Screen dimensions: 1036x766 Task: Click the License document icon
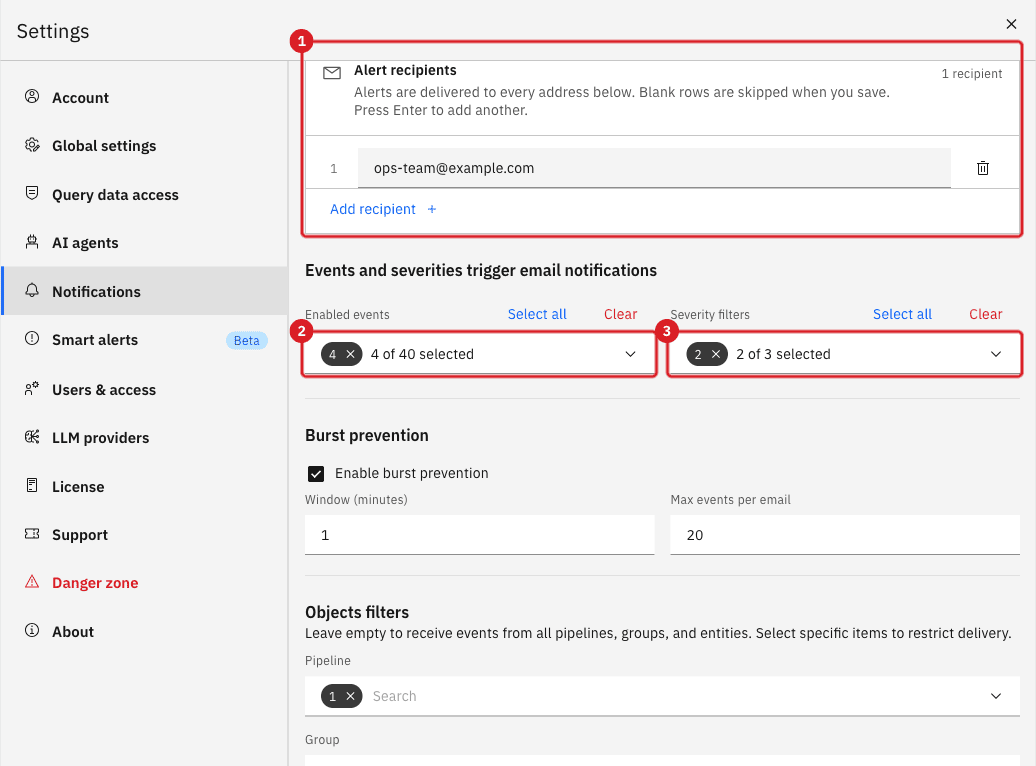32,485
